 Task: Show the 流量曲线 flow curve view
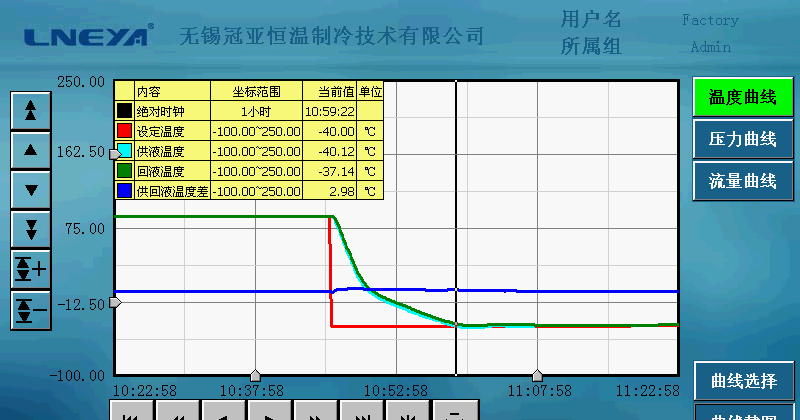[742, 181]
